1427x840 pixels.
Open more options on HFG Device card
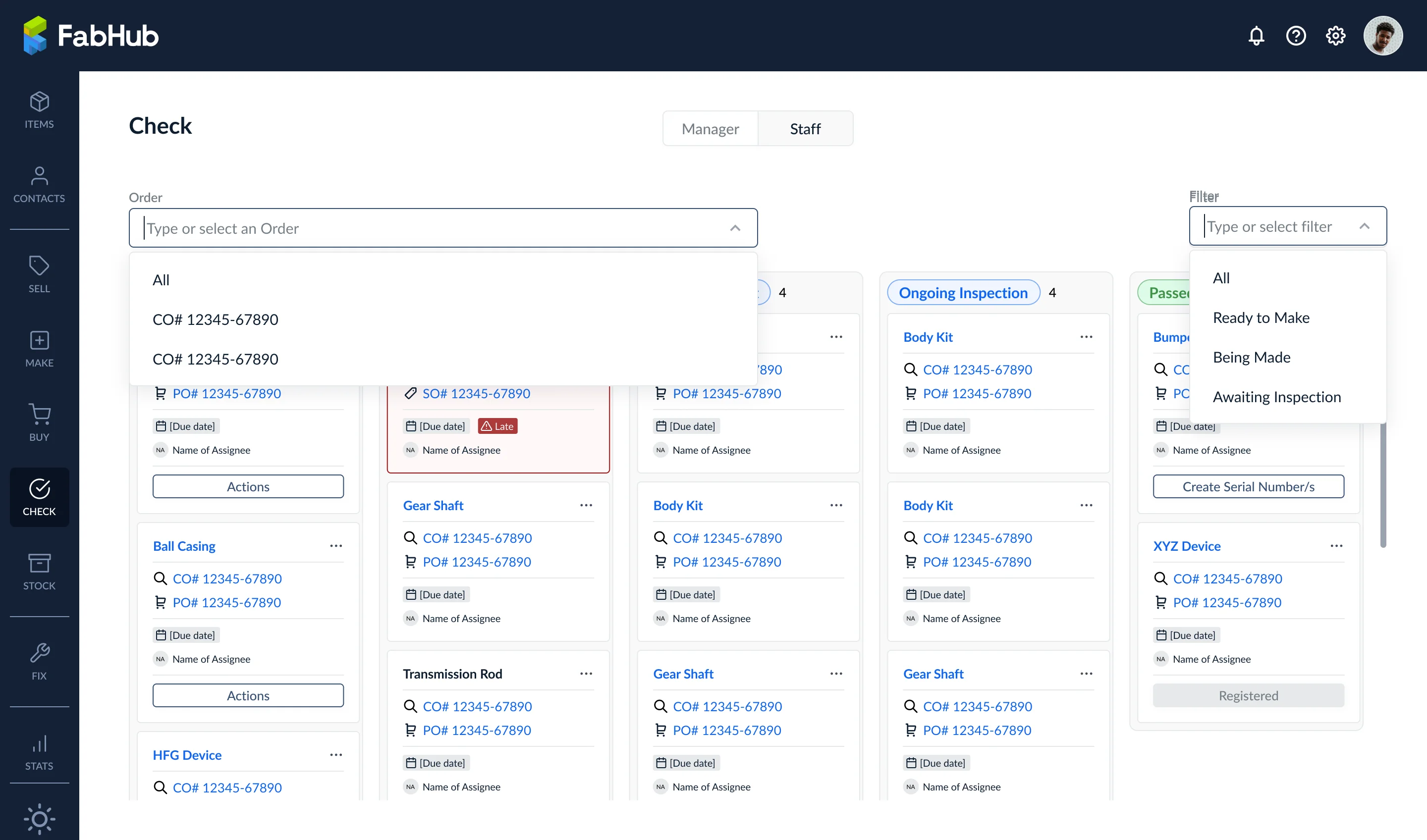[x=336, y=754]
